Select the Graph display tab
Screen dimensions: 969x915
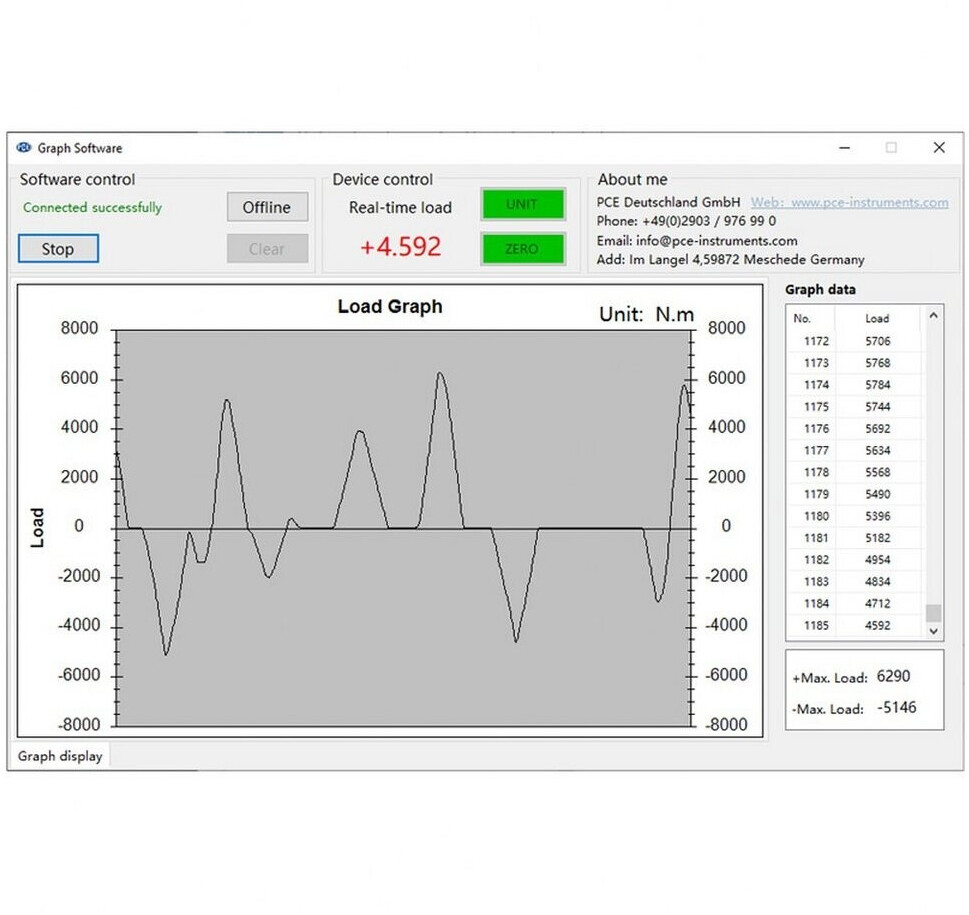pyautogui.click(x=60, y=756)
